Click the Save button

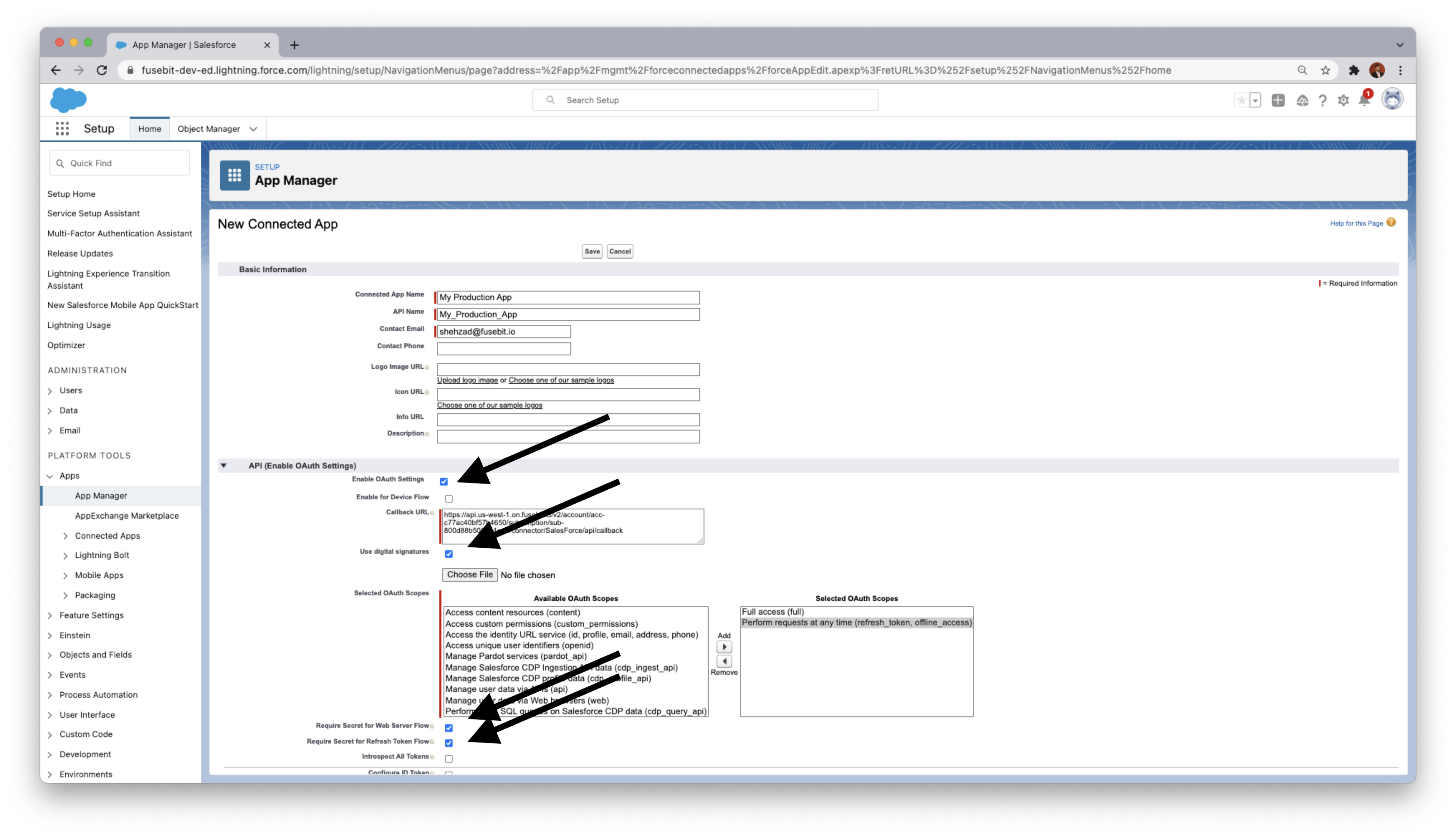[x=591, y=251]
